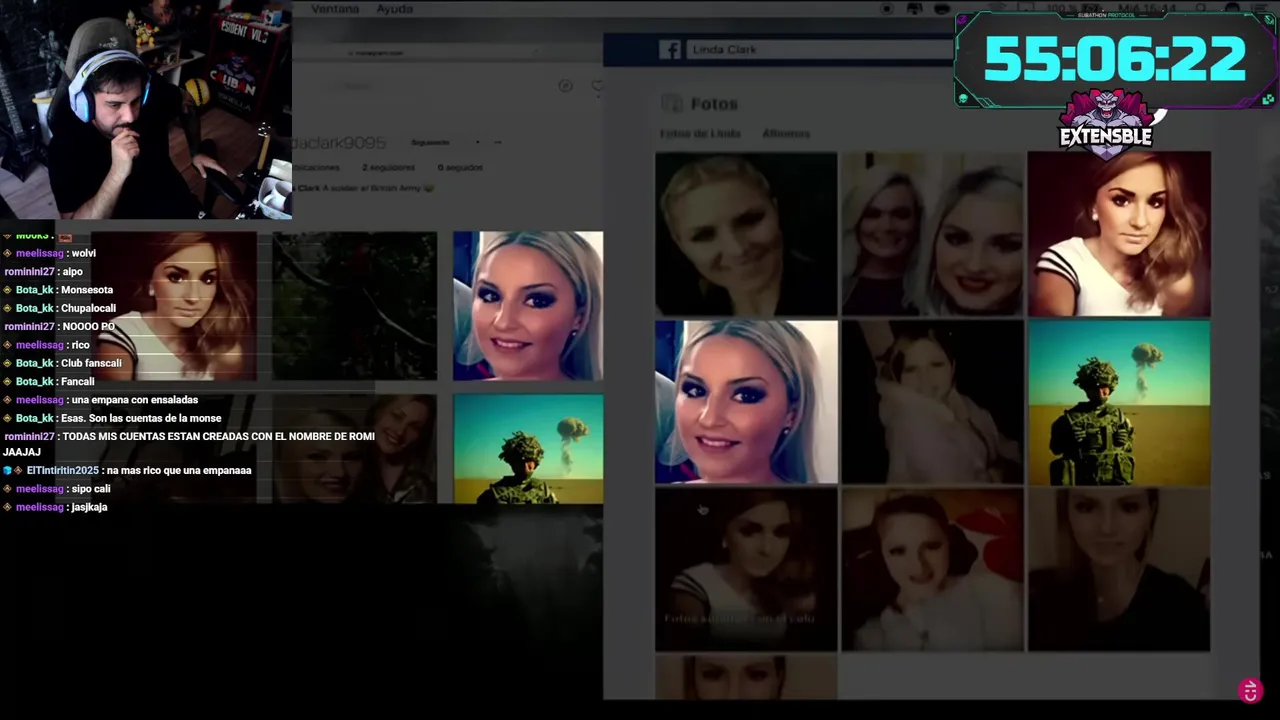Click the chat message "meelissag : rico"

(x=47, y=345)
